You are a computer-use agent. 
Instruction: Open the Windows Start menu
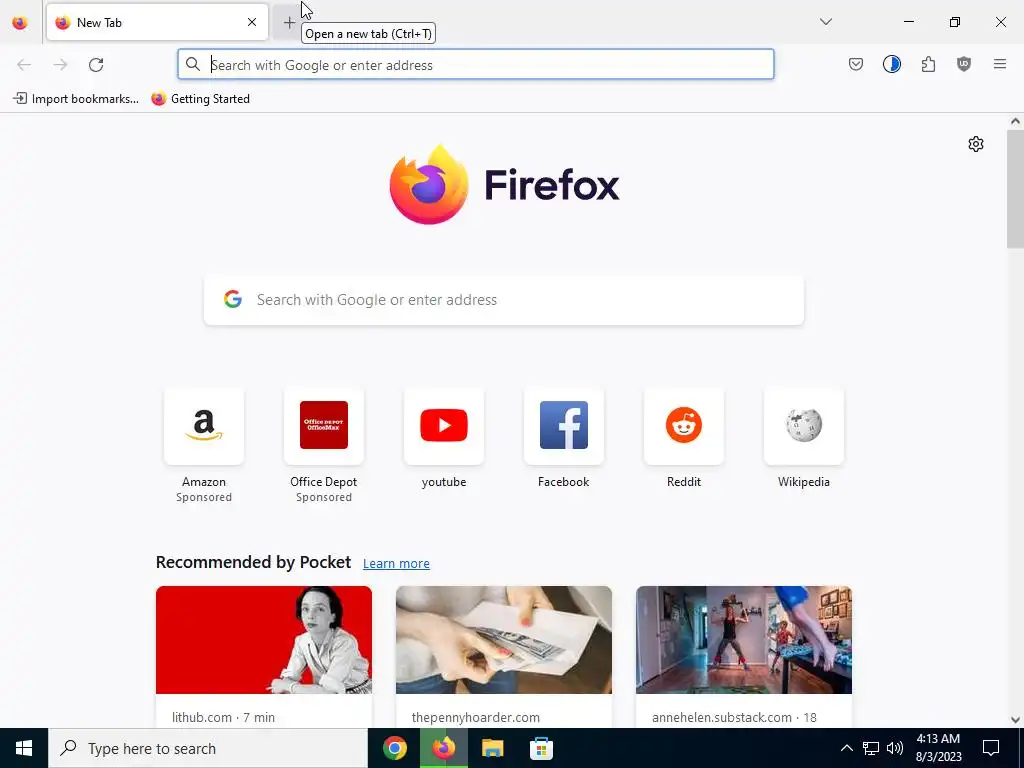(x=24, y=748)
